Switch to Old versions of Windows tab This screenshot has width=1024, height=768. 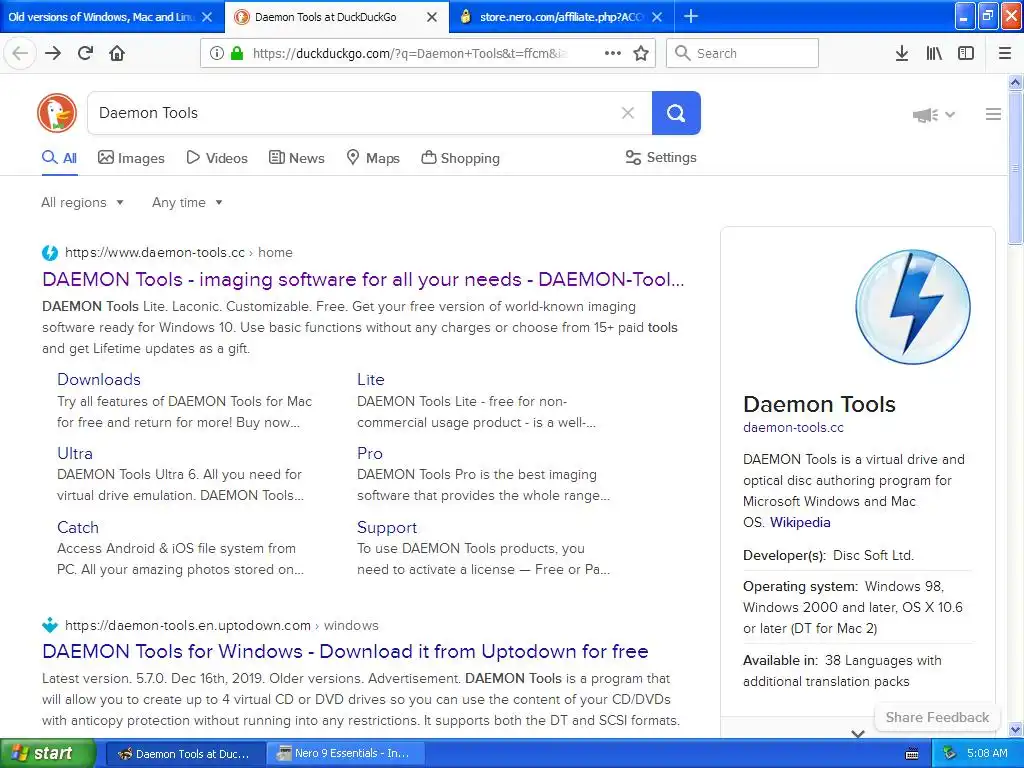point(101,17)
